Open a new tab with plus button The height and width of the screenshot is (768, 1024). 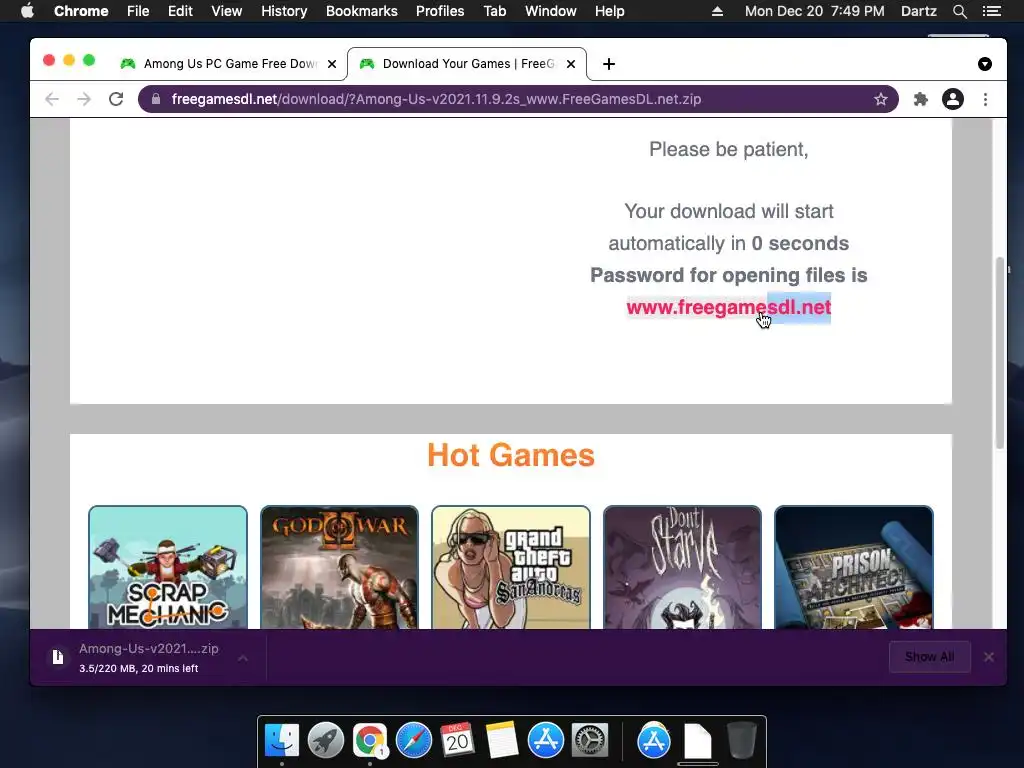609,64
